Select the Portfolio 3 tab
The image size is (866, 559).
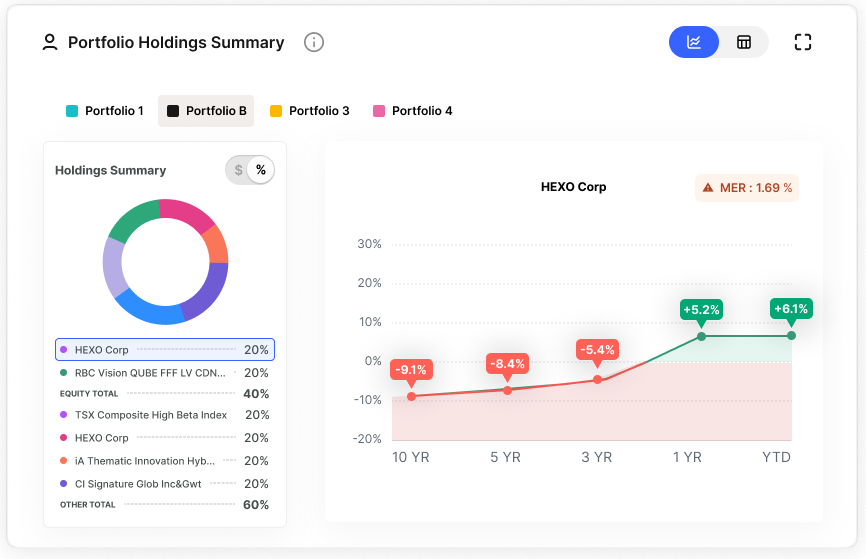coord(309,111)
